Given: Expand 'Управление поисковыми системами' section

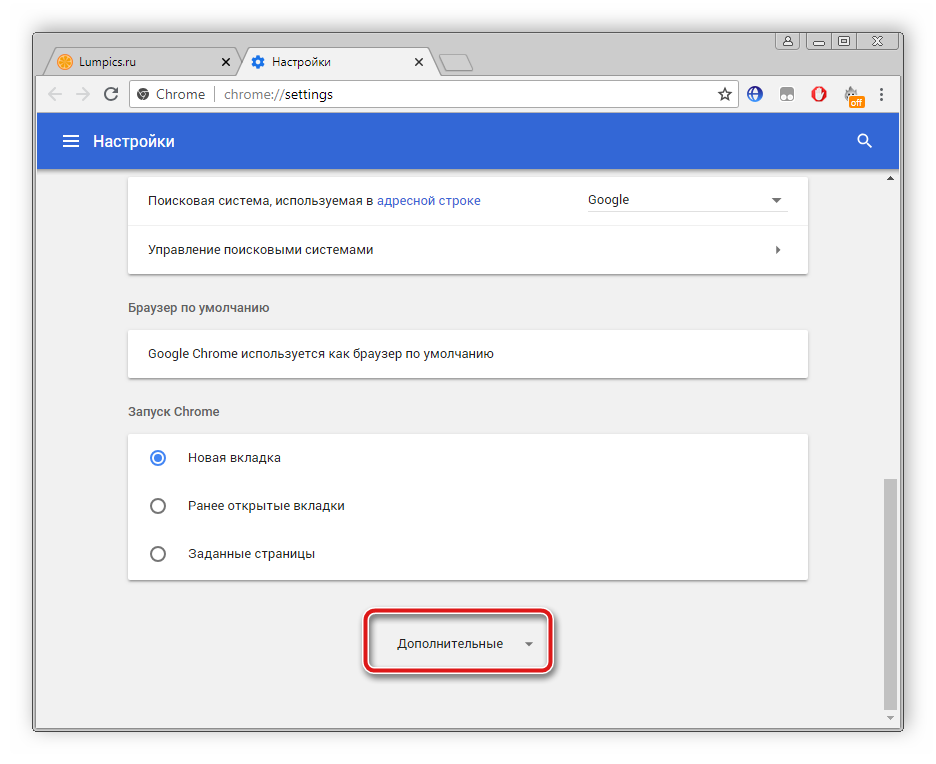Looking at the screenshot, I should click(467, 250).
